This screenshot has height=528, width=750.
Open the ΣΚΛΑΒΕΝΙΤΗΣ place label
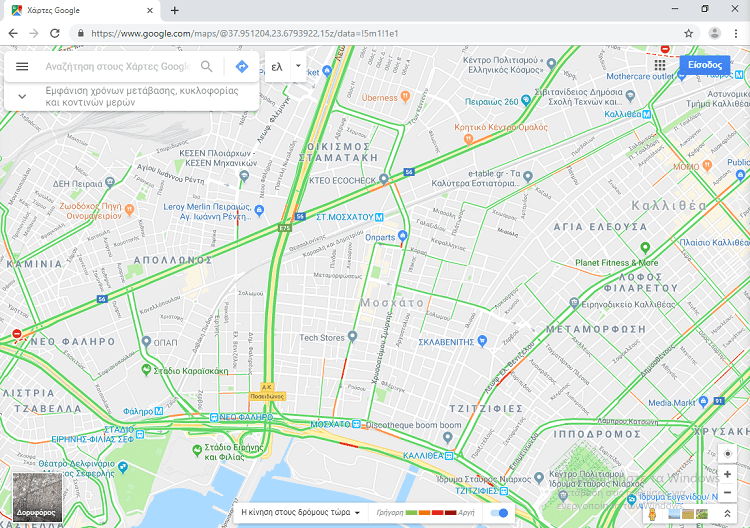(x=446, y=342)
